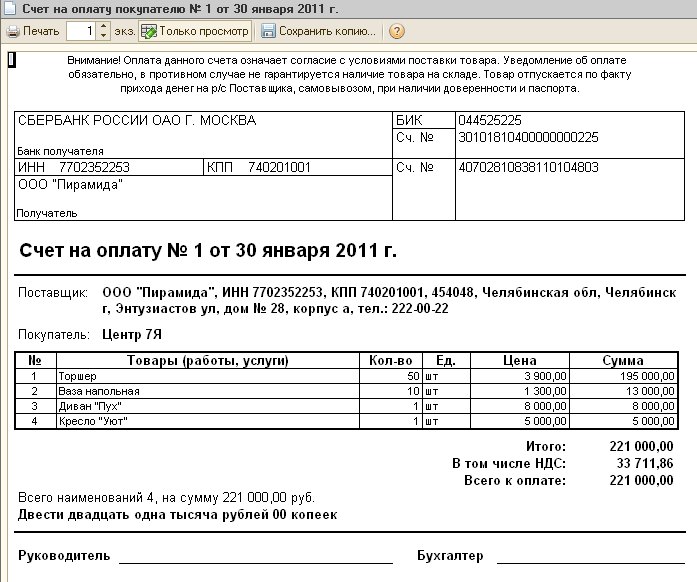Screen dimensions: 697x582
Task: Select sum 195 000,00 cell
Action: [623, 376]
